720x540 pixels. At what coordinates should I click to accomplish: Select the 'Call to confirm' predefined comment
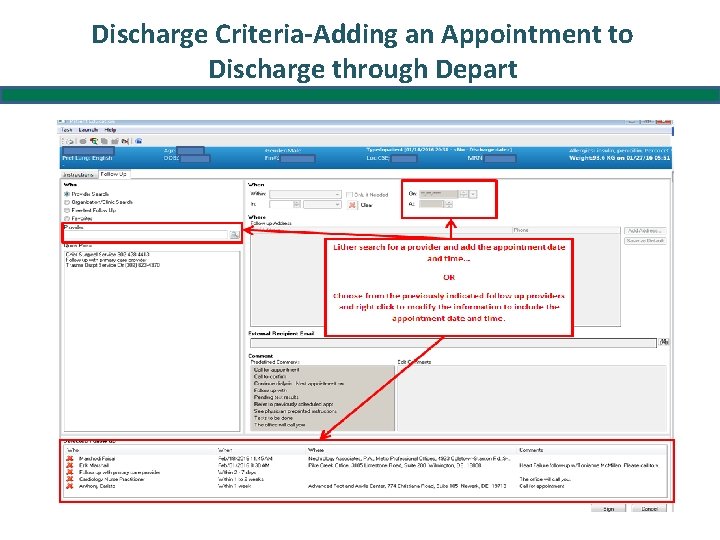tap(270, 377)
